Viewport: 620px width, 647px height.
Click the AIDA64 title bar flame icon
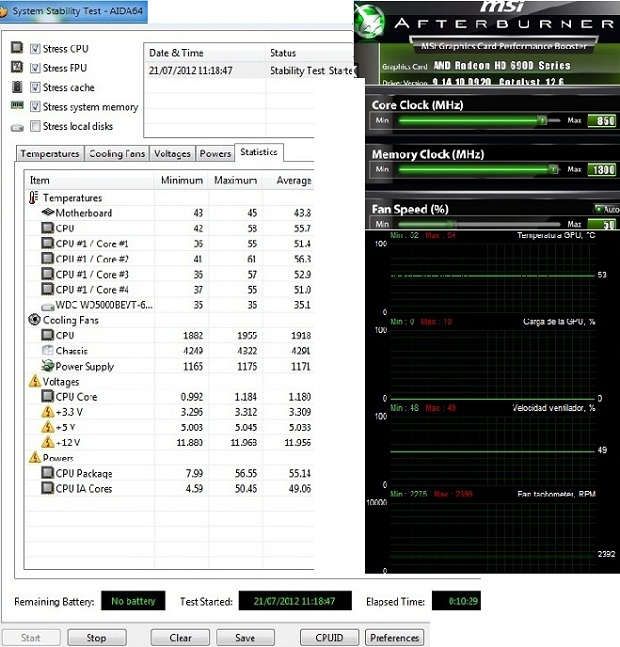(x=3, y=11)
